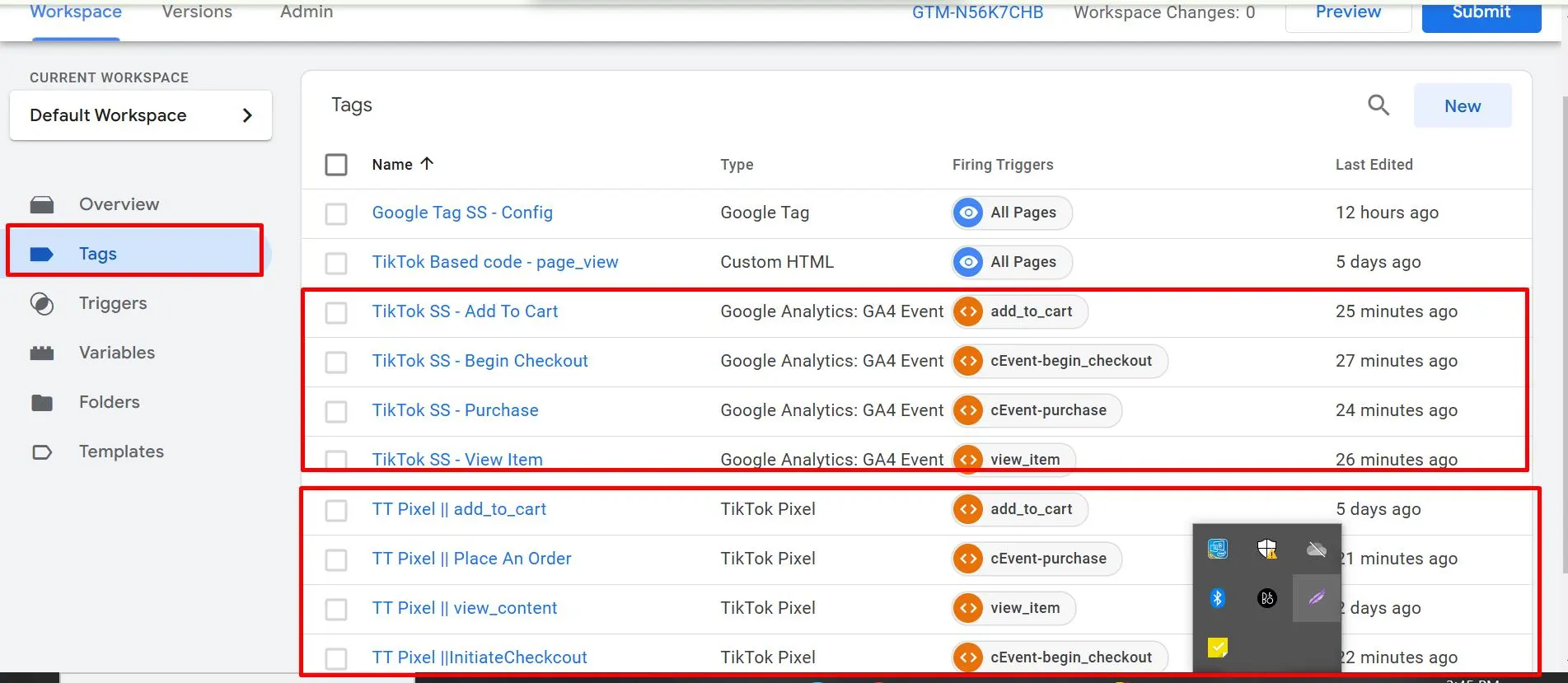
Task: Click the Last Edited column header
Action: [x=1374, y=165]
